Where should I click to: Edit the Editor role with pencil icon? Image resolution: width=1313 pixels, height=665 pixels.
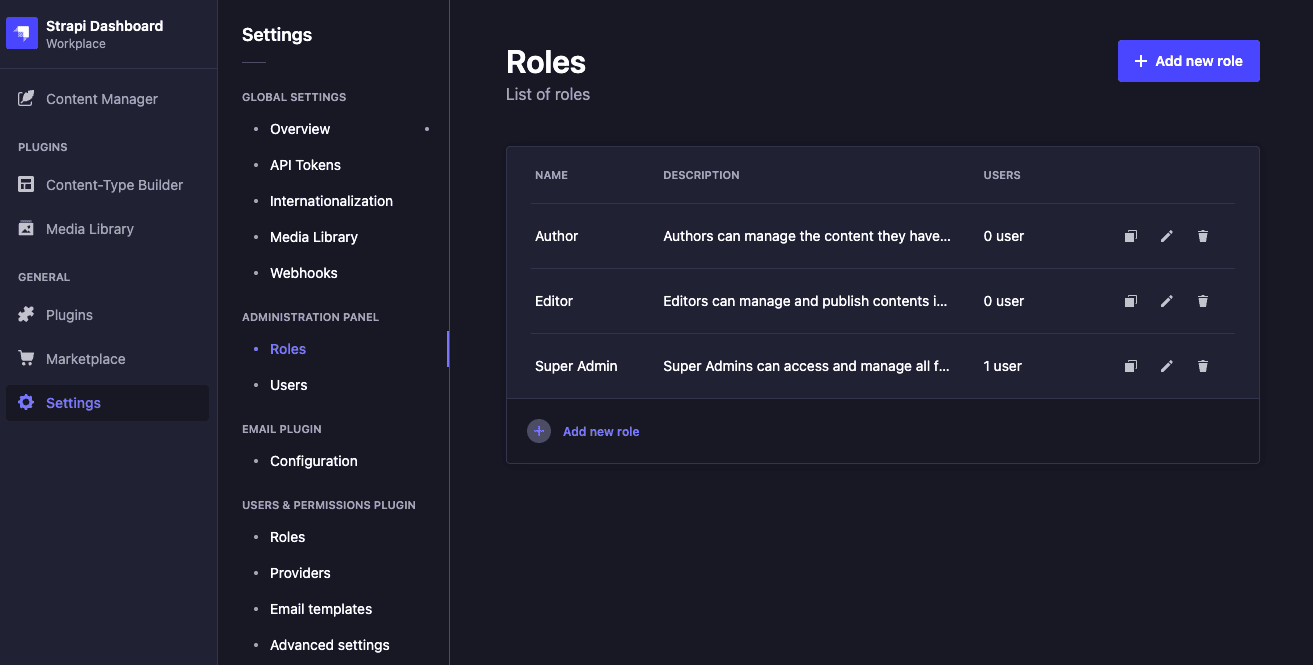pos(1167,301)
